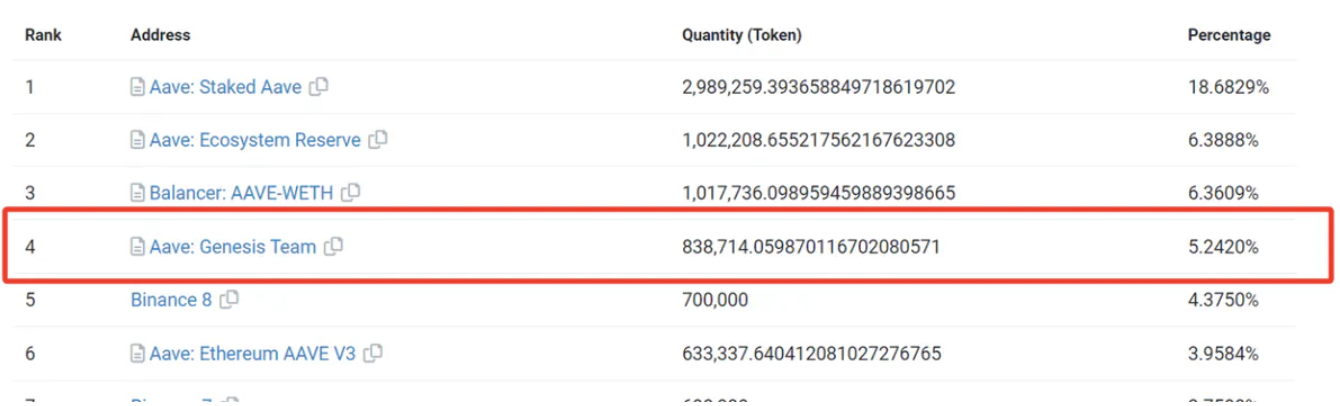Click contract icon beside Aave: Staked Aave
This screenshot has width=1340, height=406.
(x=138, y=88)
